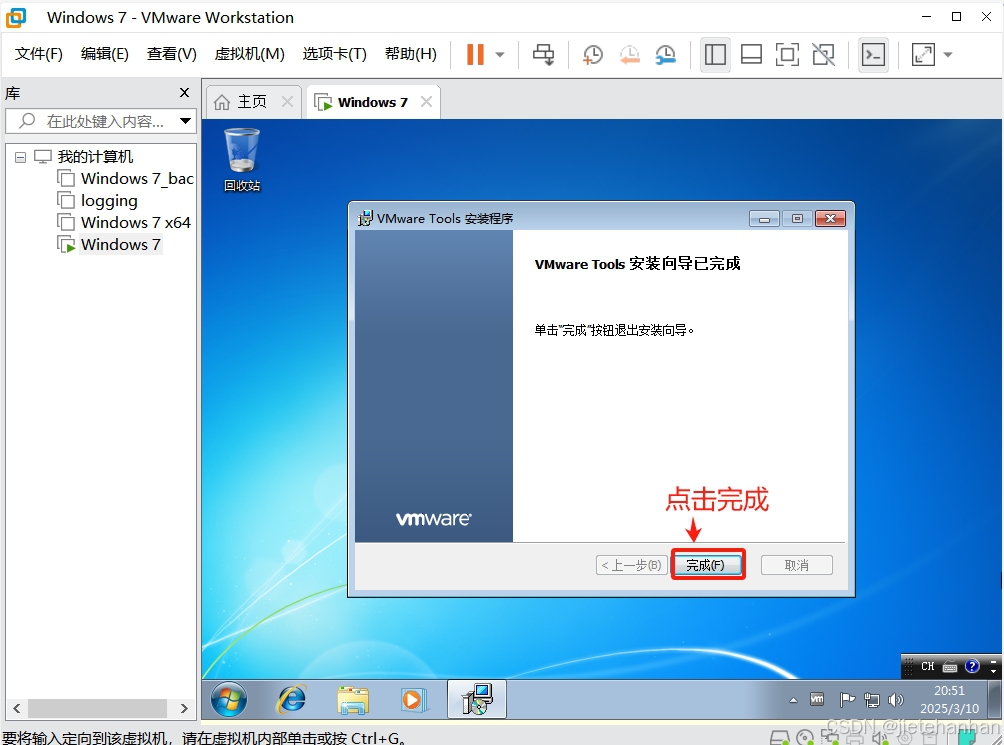Take a snapshot of the VM
This screenshot has width=1004, height=745.
[x=593, y=54]
